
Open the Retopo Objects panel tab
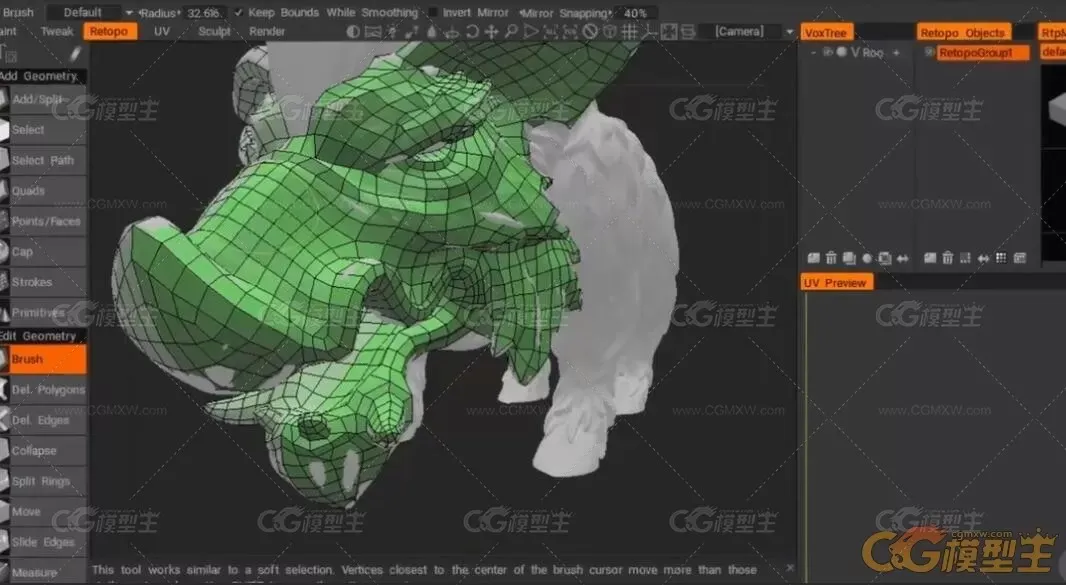(x=963, y=33)
